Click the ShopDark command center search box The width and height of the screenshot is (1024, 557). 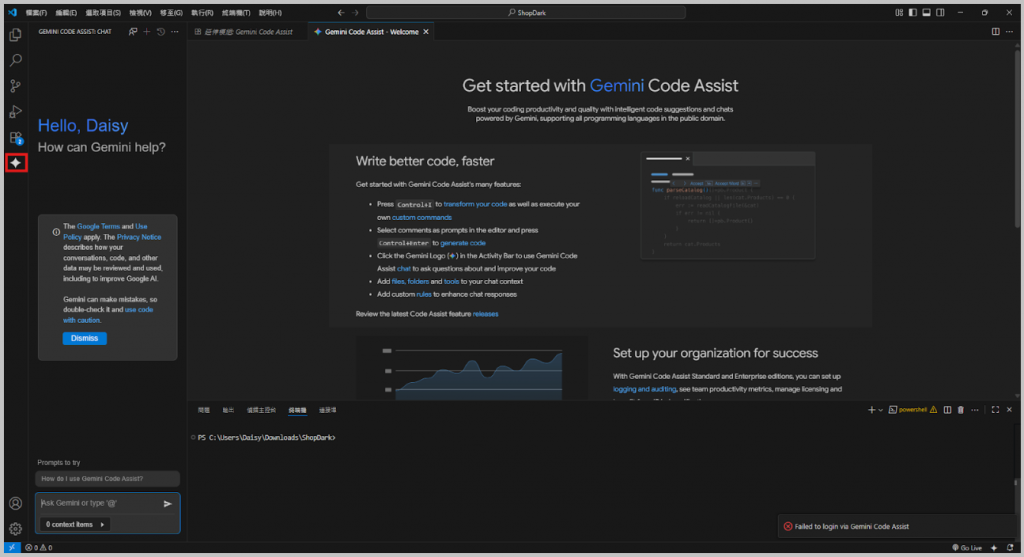(x=526, y=12)
